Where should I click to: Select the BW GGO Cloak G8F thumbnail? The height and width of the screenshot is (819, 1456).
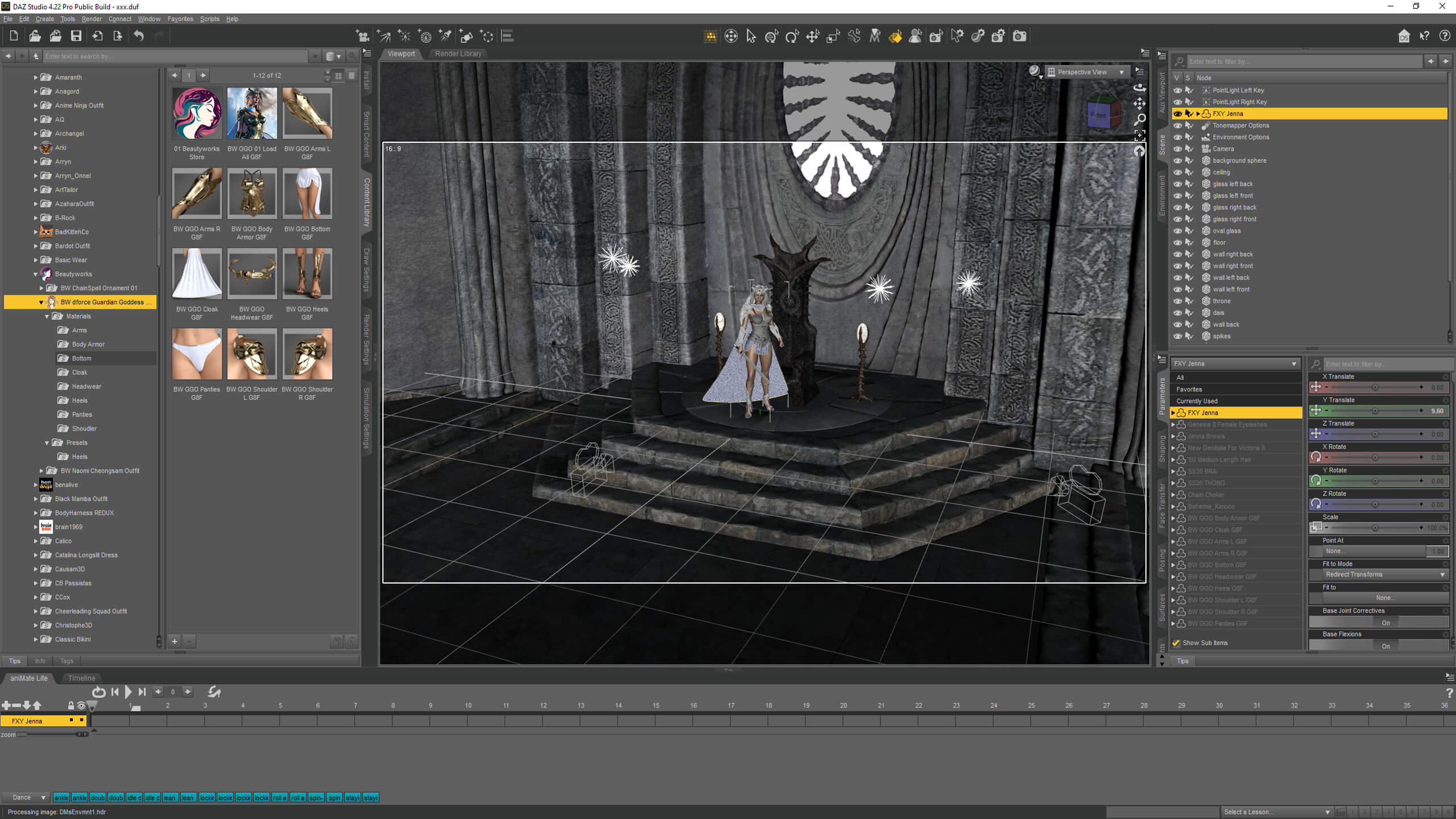(x=196, y=274)
